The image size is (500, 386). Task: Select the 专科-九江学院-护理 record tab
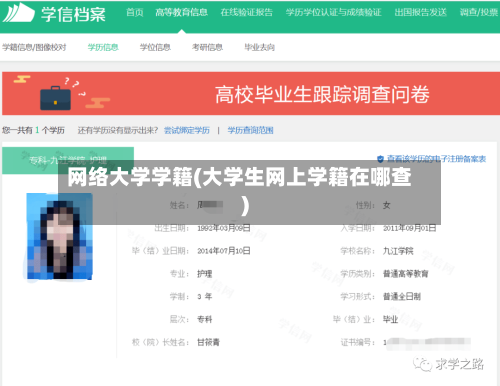[68, 160]
